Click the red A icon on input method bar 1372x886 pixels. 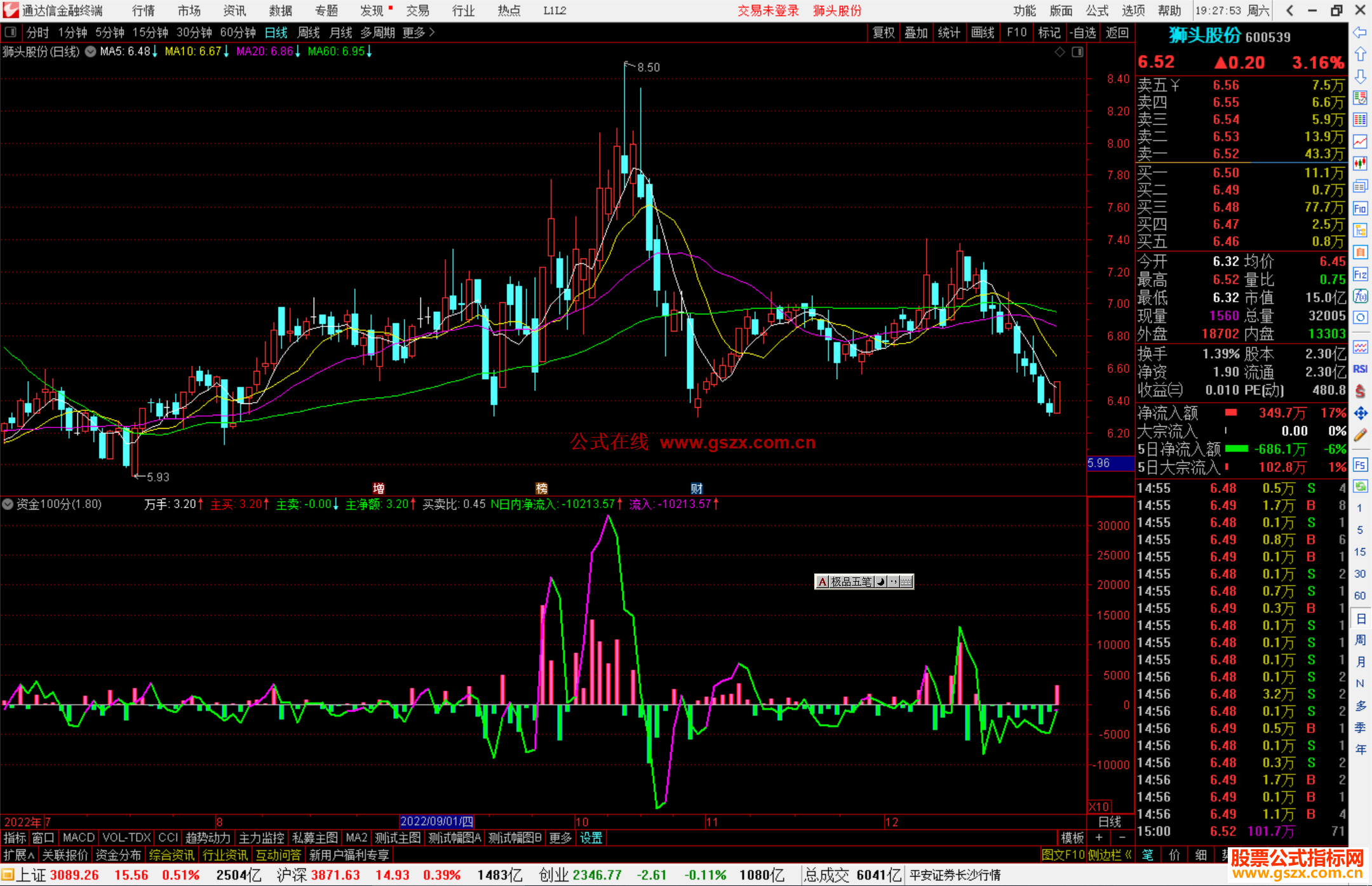(823, 582)
